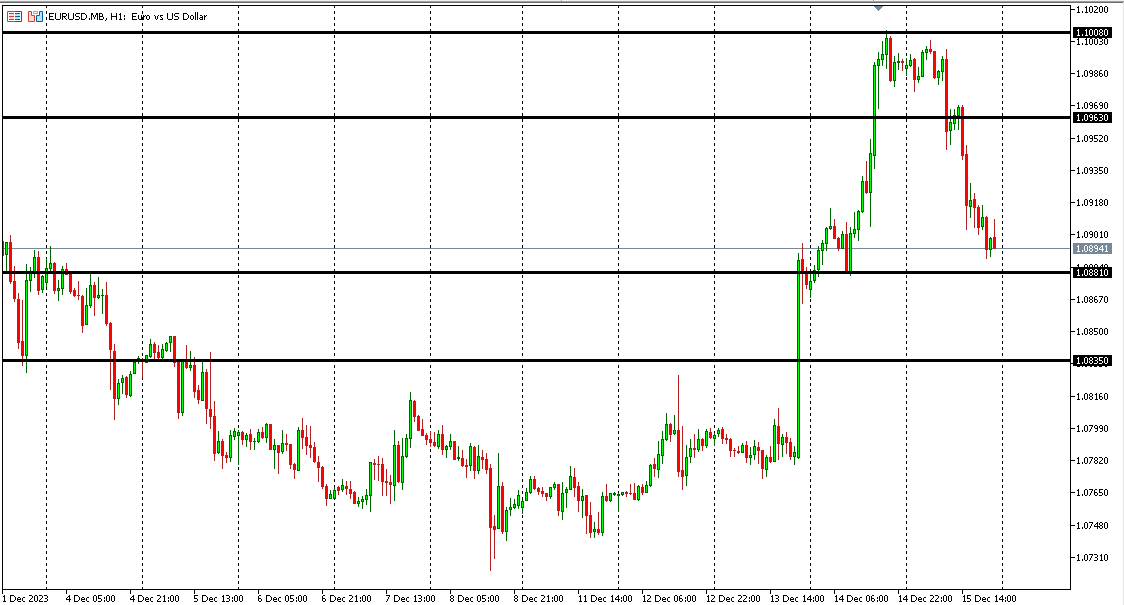Screen dimensions: 1124x605
Task: Click the chart shift triangle marker
Action: coord(878,7)
